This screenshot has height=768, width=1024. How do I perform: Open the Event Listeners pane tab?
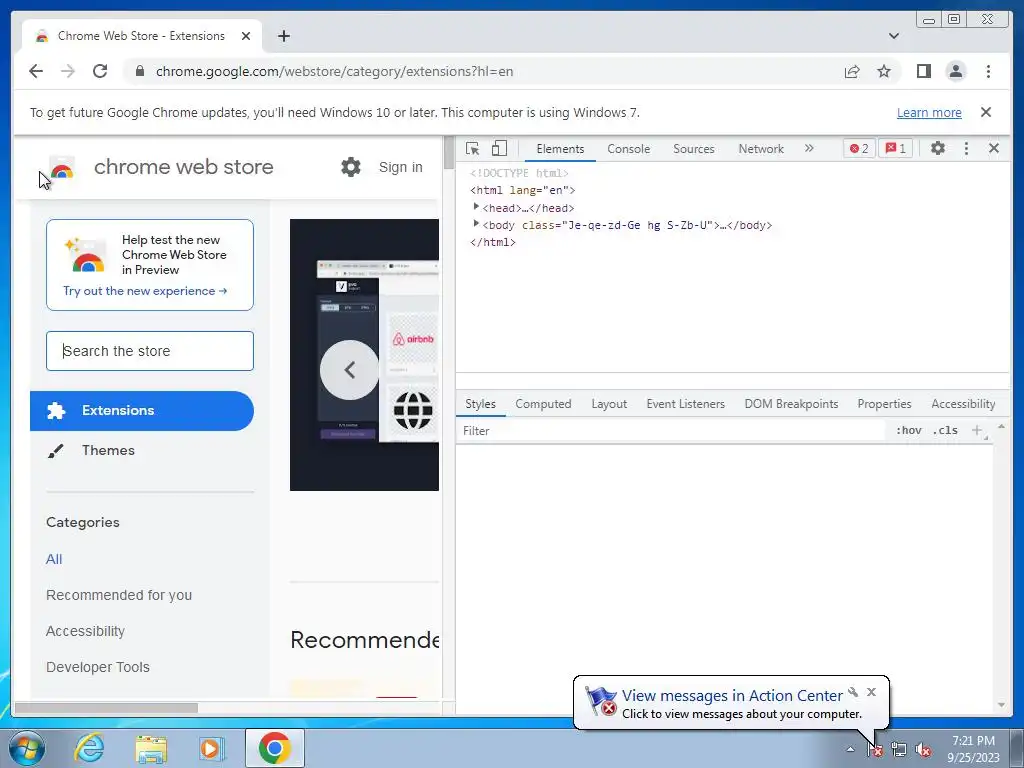coord(685,404)
